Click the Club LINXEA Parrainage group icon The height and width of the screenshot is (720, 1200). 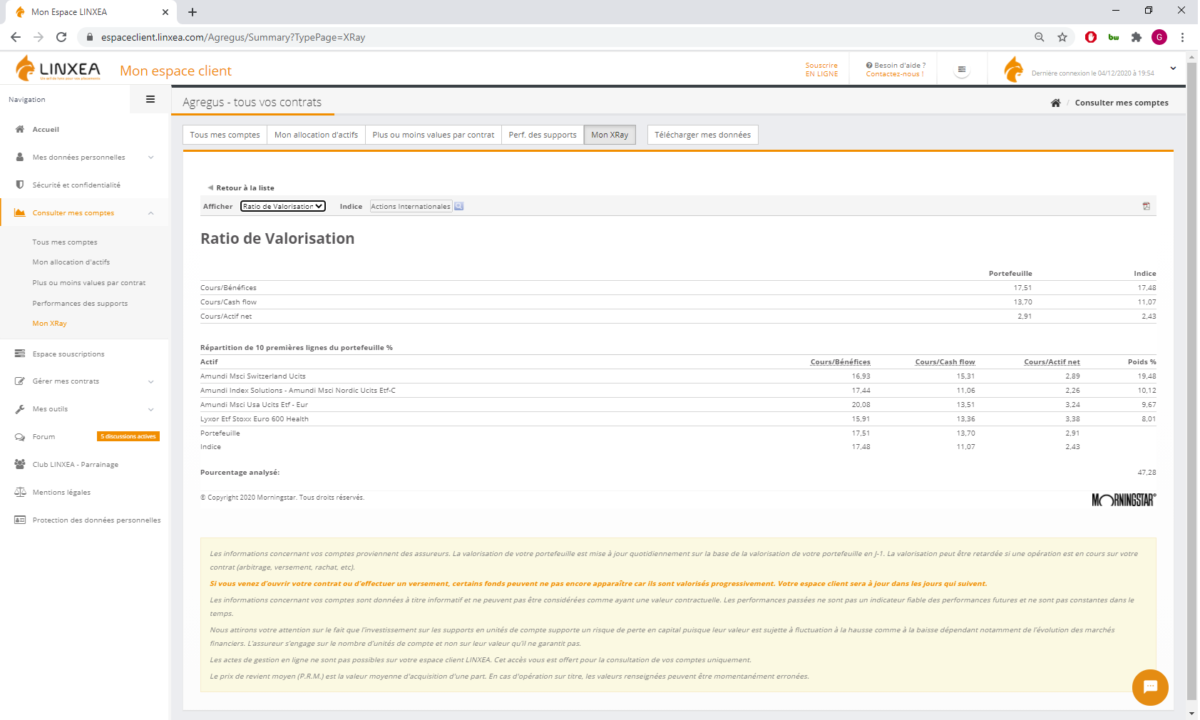(x=20, y=464)
